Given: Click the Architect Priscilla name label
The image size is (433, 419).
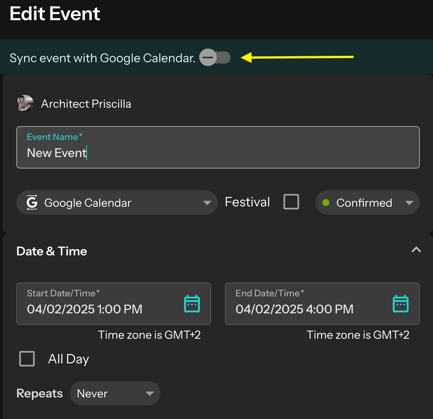Looking at the screenshot, I should (x=86, y=104).
